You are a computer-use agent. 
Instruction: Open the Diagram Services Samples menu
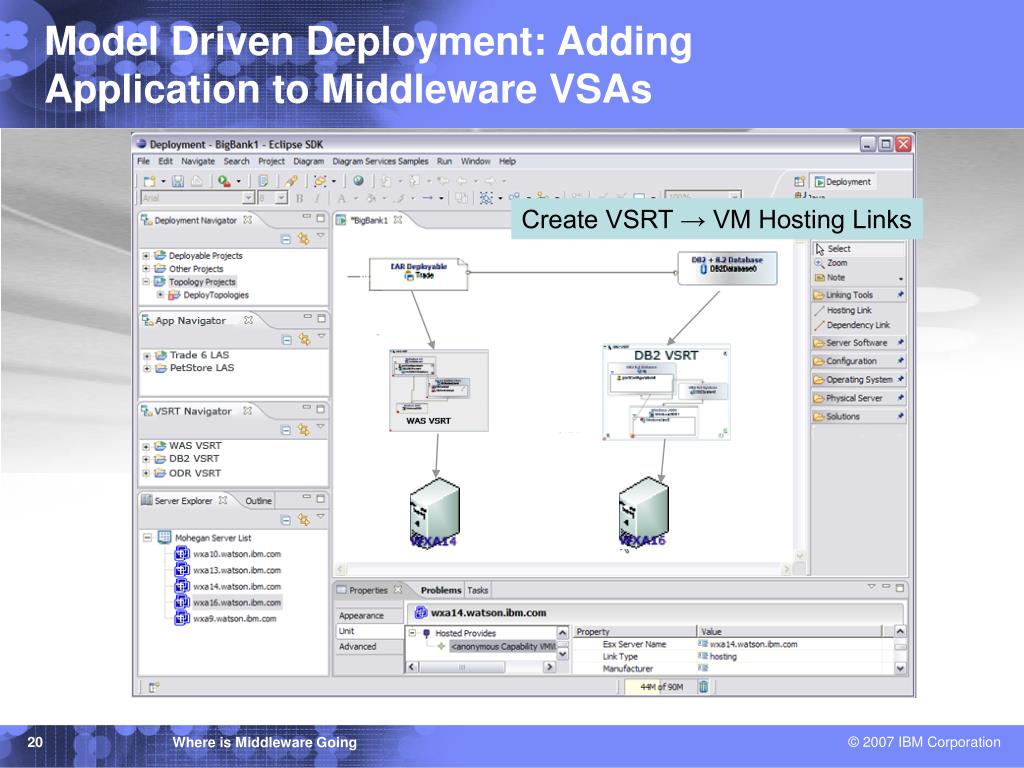pyautogui.click(x=380, y=161)
